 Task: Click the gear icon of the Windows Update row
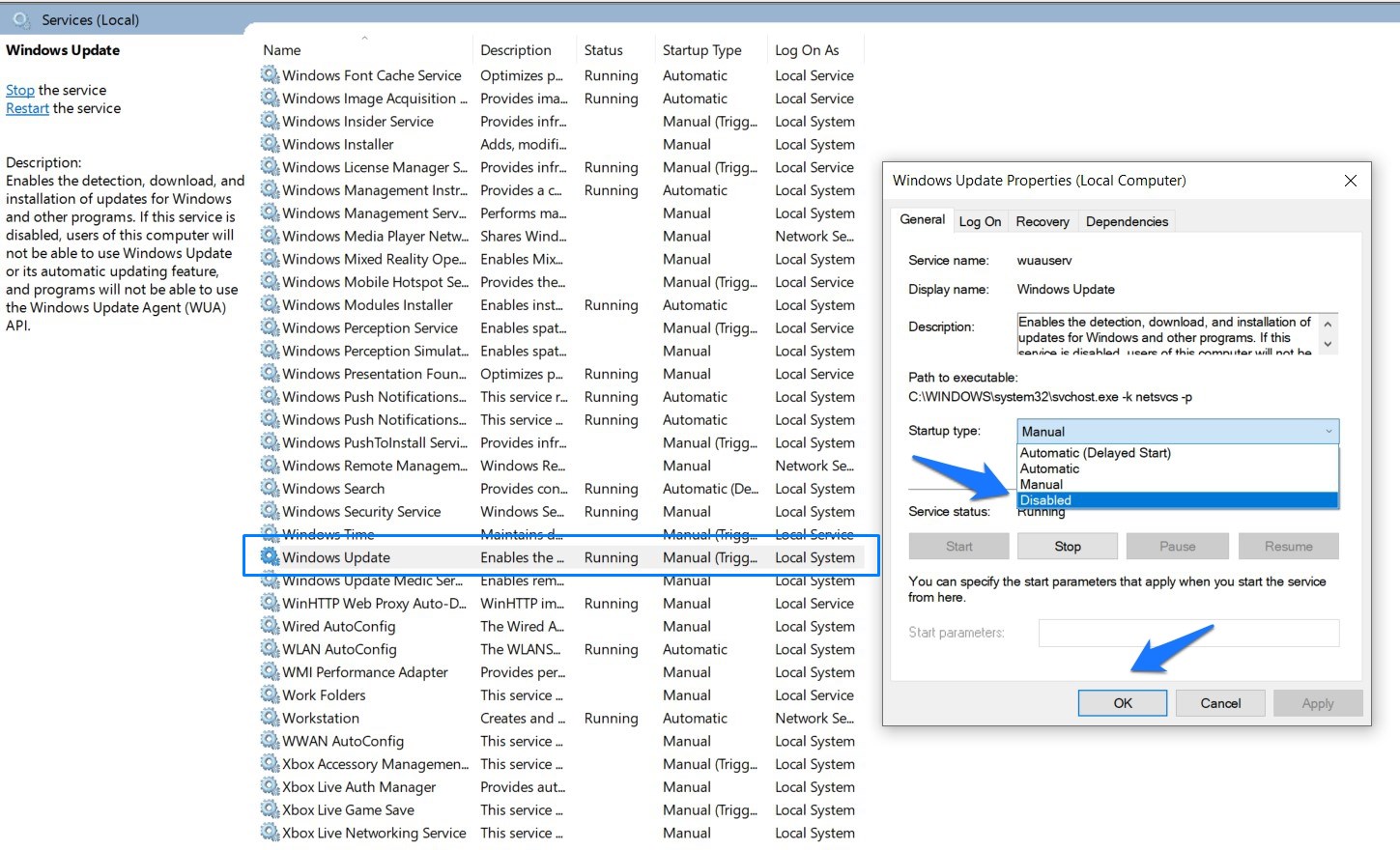click(270, 556)
